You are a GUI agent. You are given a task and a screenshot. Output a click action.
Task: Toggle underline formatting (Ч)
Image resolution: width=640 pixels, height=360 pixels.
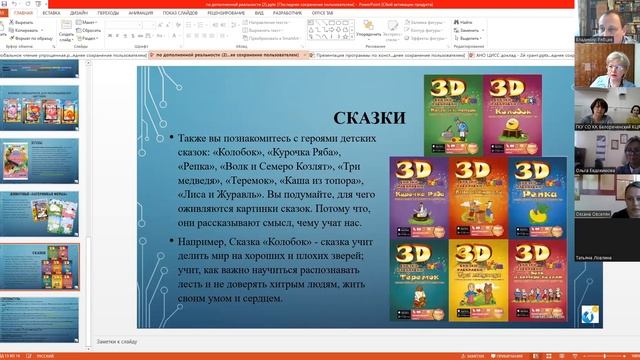[125, 36]
